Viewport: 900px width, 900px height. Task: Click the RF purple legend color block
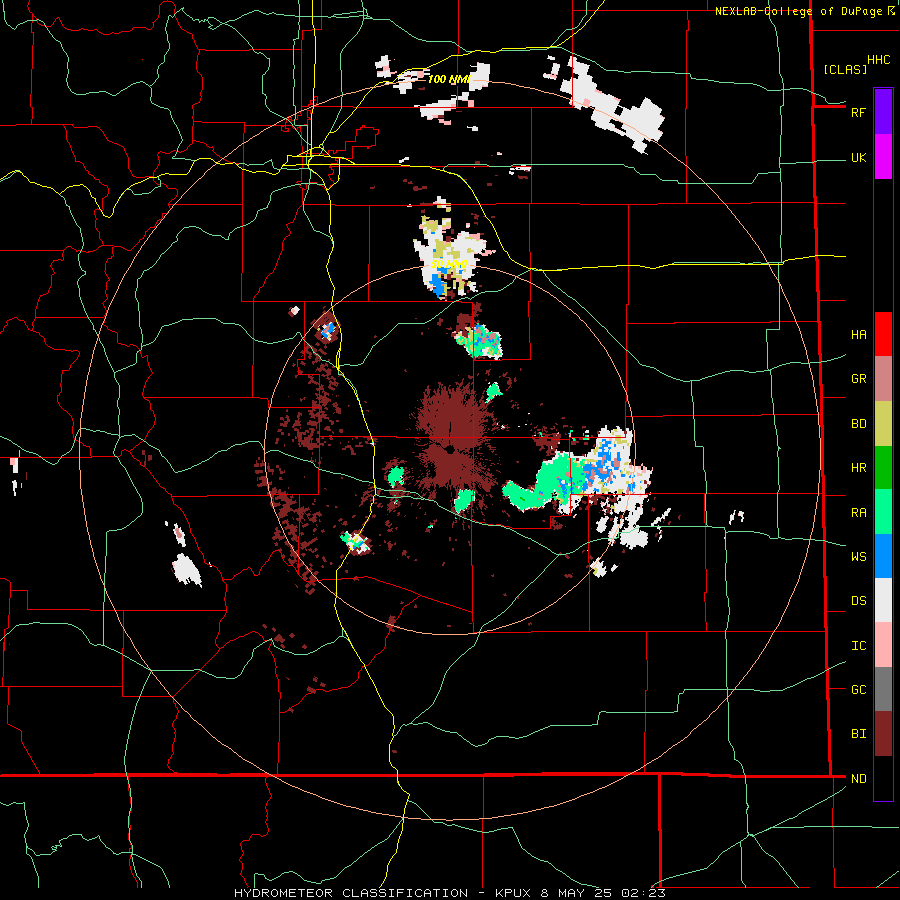pos(883,112)
